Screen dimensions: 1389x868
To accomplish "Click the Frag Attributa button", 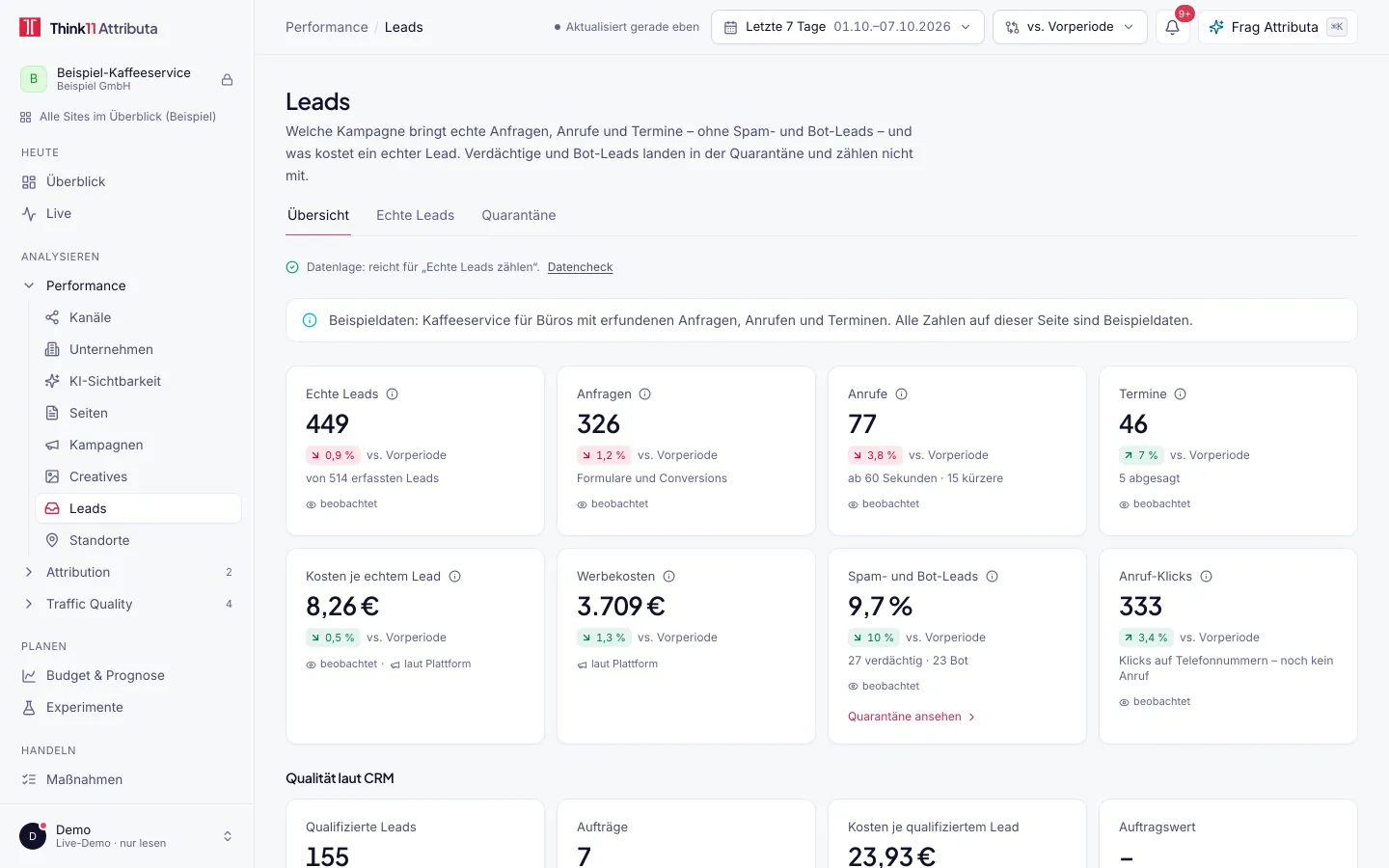I will click(x=1277, y=27).
